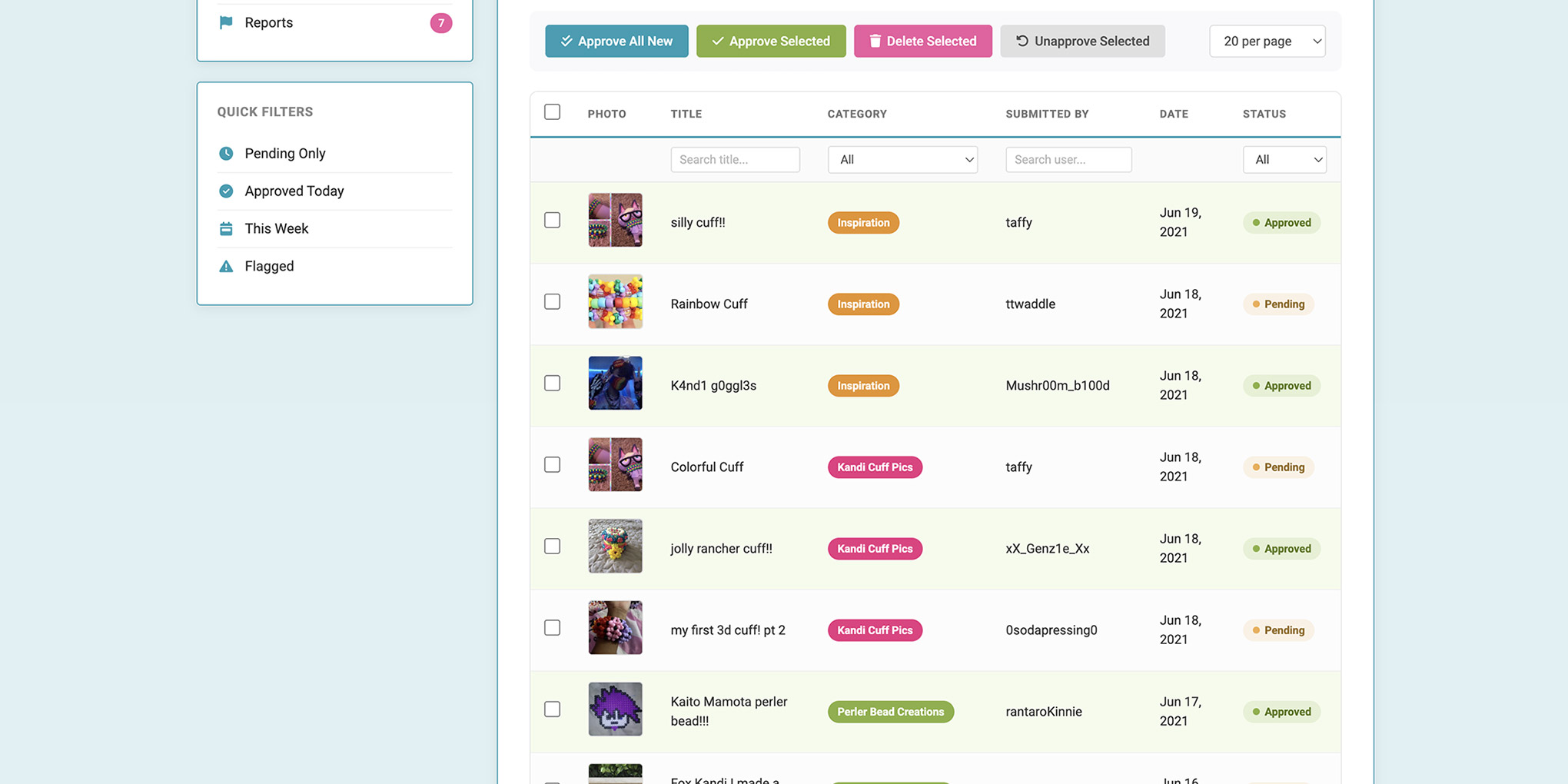The height and width of the screenshot is (784, 1568).
Task: Click Inspiration tag on K4nd1 g0ggl3s row
Action: click(863, 385)
